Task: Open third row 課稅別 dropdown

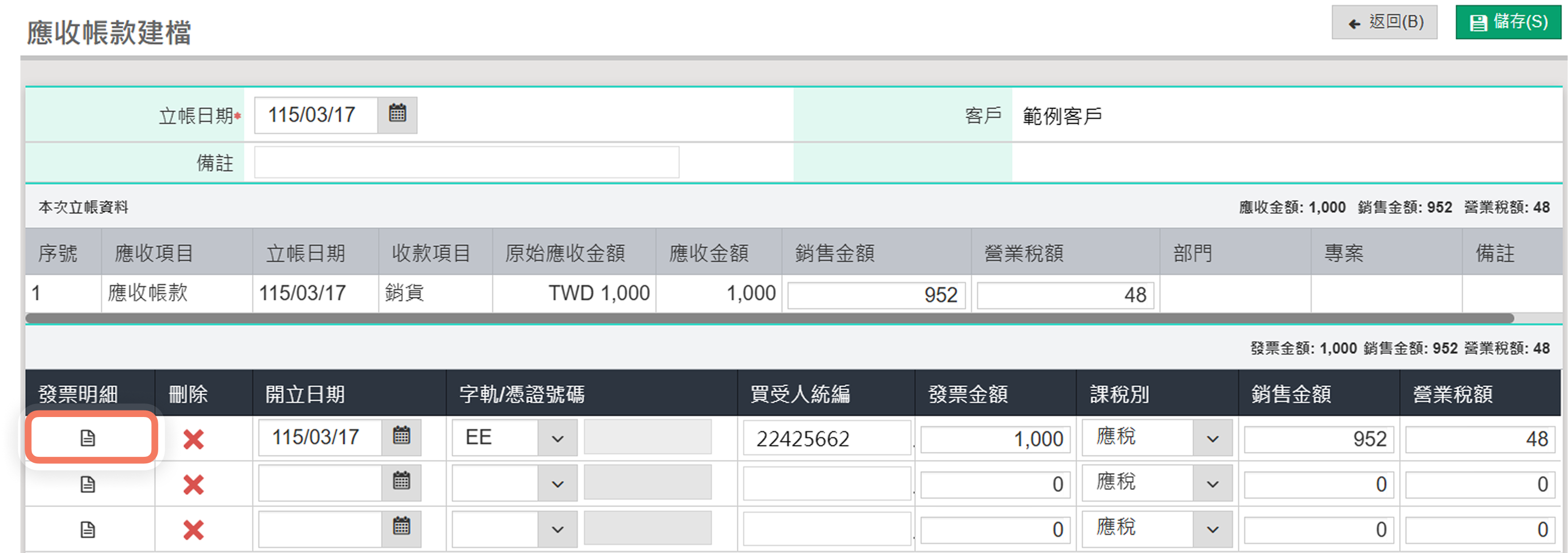Action: [x=1212, y=529]
